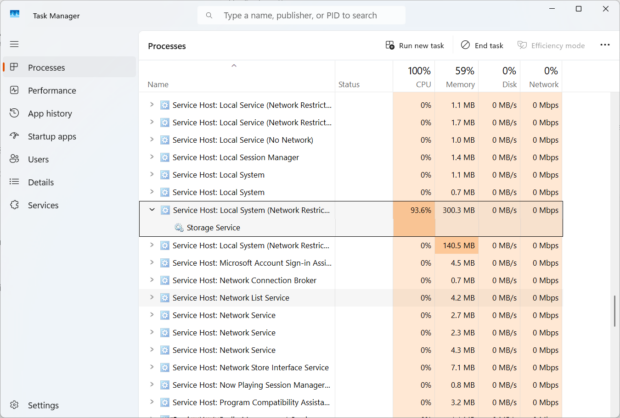Sort by the CPU column header
The height and width of the screenshot is (418, 620).
click(414, 76)
